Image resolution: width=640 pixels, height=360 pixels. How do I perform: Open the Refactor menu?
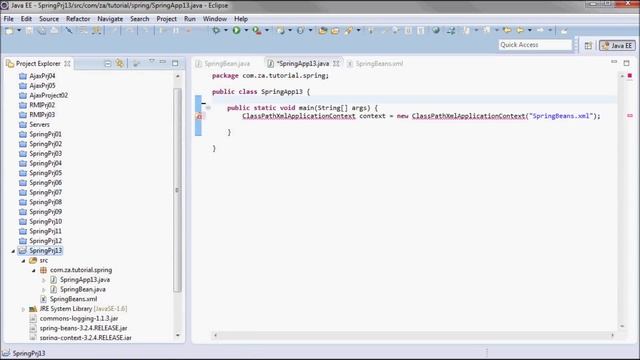click(78, 19)
